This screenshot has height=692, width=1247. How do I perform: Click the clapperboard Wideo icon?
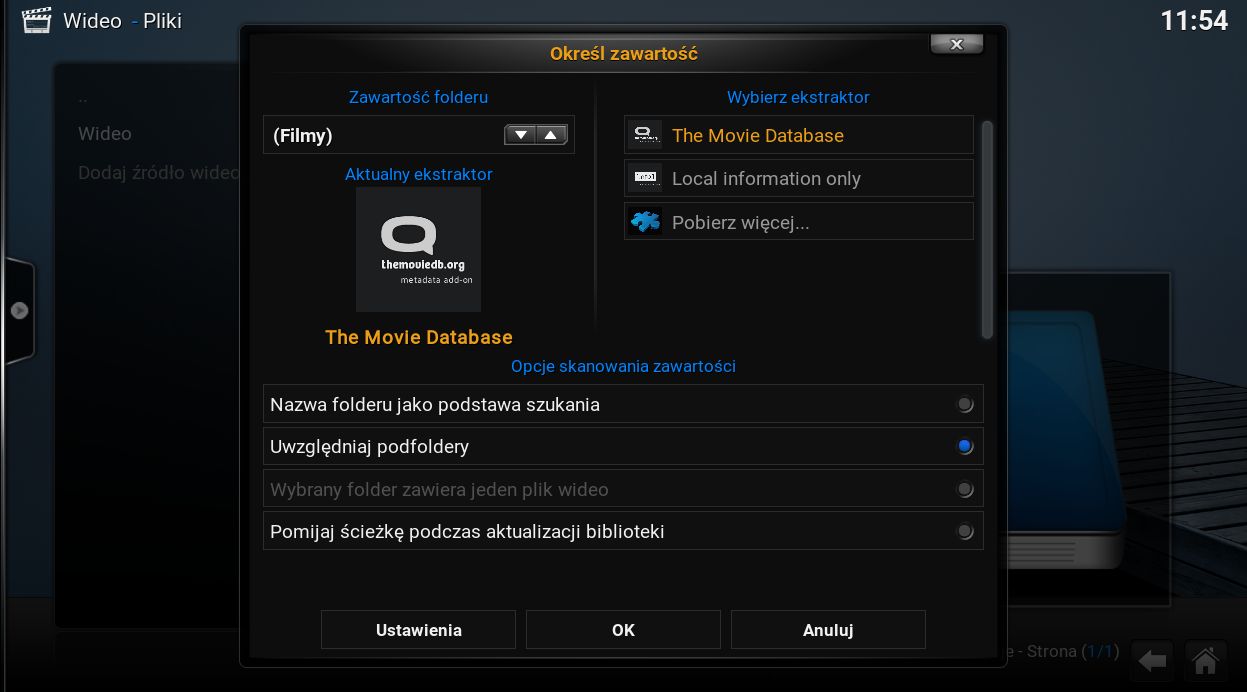tap(36, 20)
